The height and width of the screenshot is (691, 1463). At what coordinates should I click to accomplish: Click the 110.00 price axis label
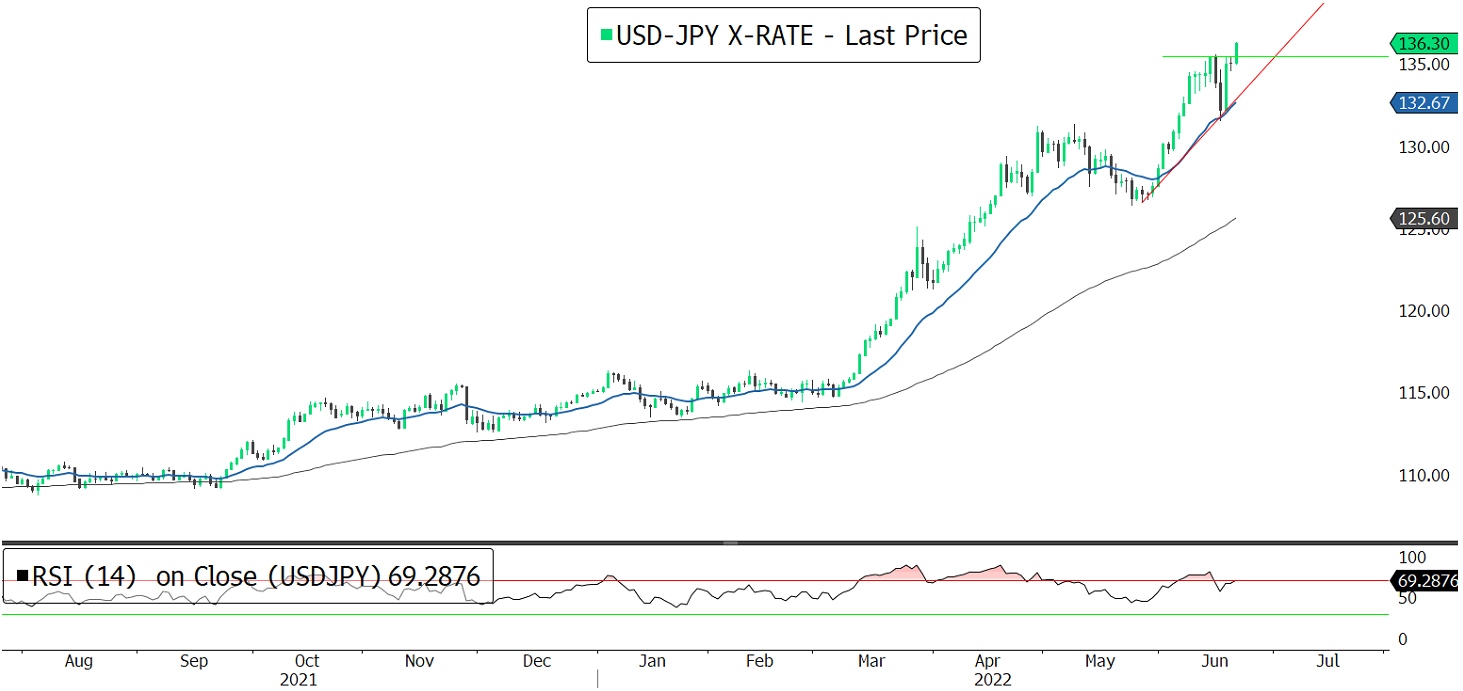[1425, 475]
